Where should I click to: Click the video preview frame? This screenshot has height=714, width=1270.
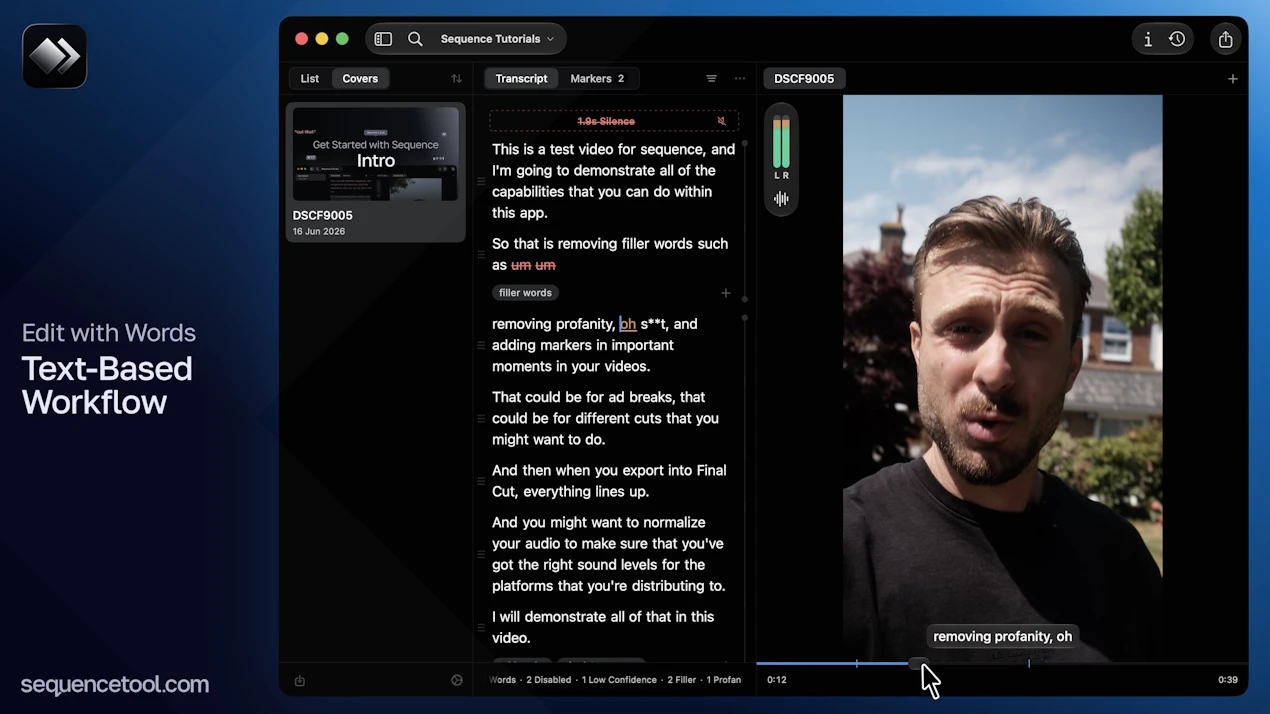[1002, 378]
